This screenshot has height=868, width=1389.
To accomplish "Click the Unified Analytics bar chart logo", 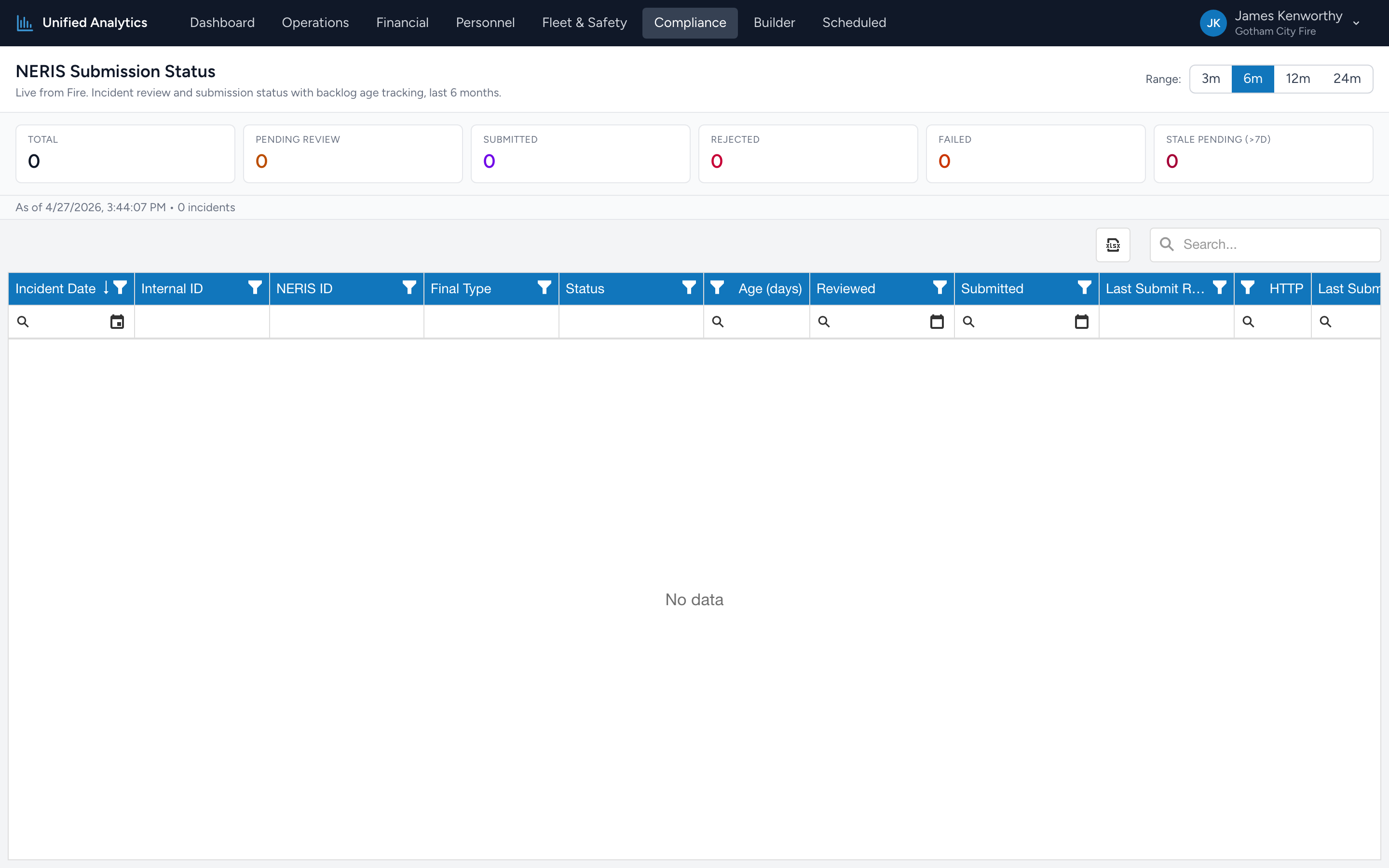I will 25,23.
